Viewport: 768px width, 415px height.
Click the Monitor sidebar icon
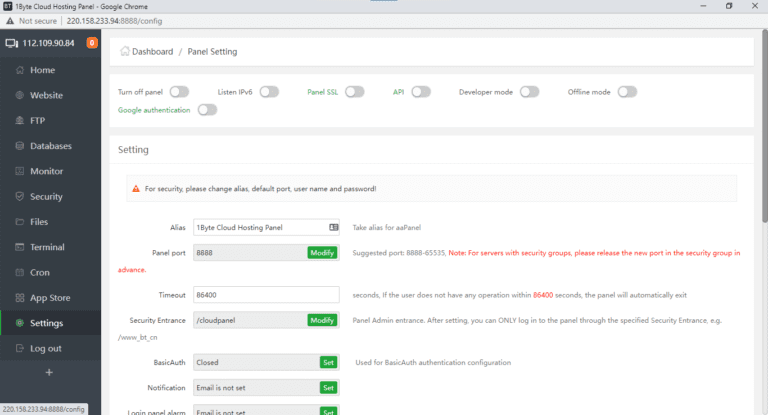[x=18, y=171]
